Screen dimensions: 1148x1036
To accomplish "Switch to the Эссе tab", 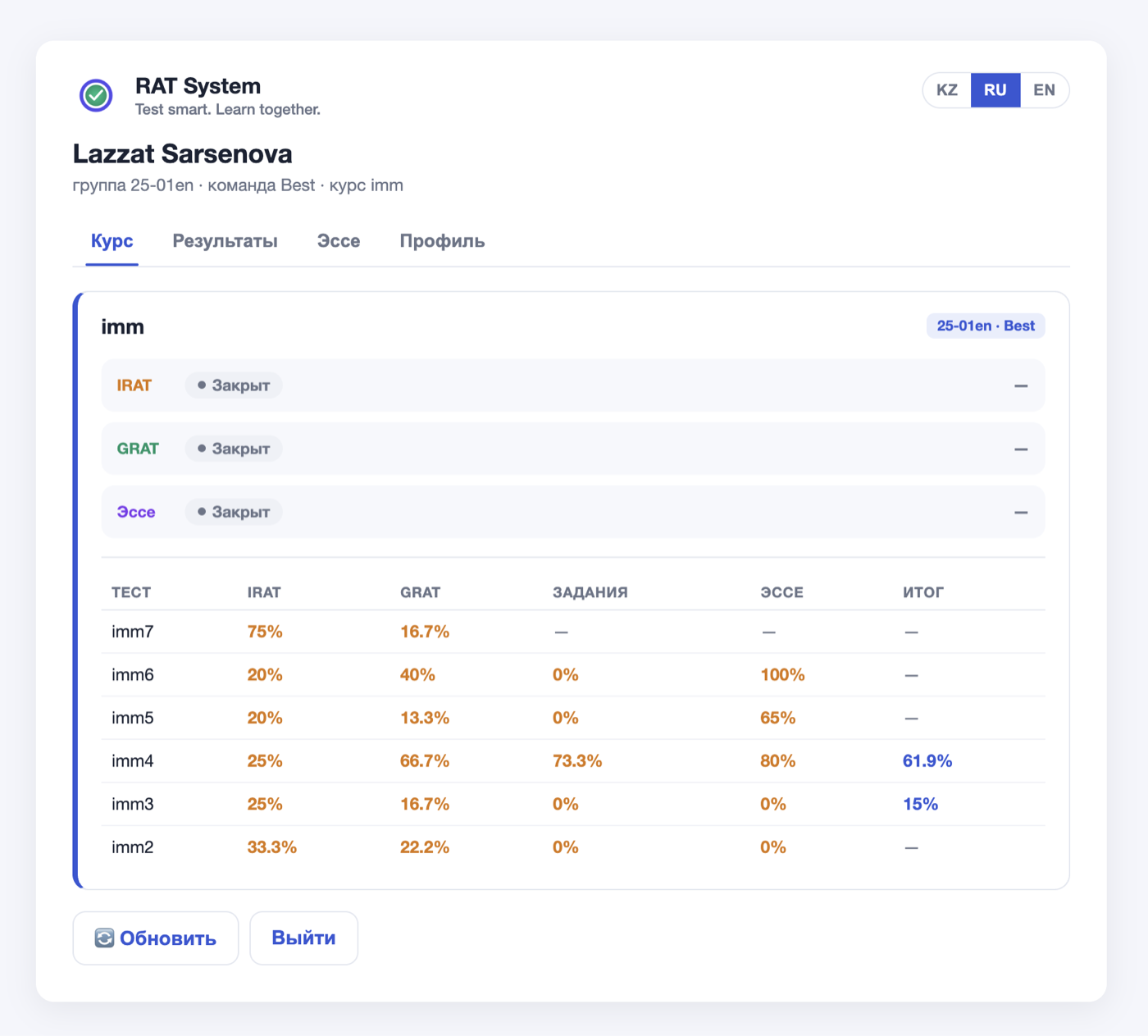I will pos(339,241).
